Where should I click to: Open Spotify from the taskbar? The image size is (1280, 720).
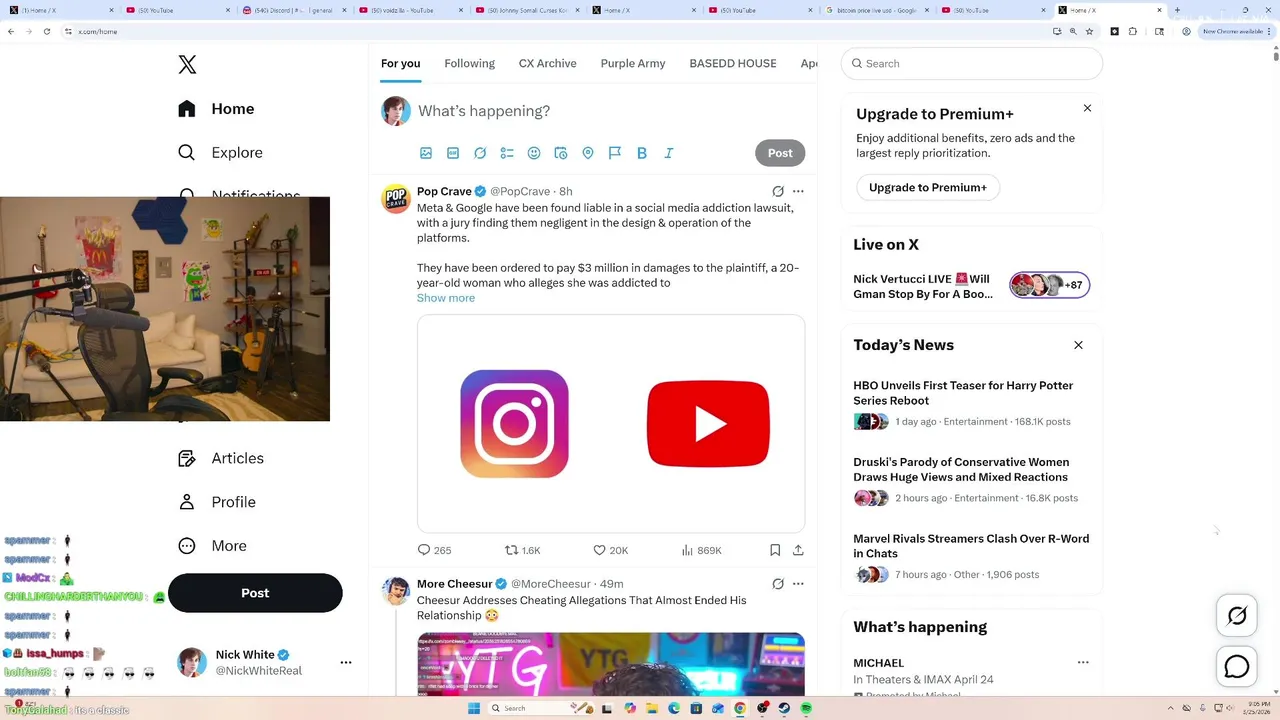coord(806,708)
